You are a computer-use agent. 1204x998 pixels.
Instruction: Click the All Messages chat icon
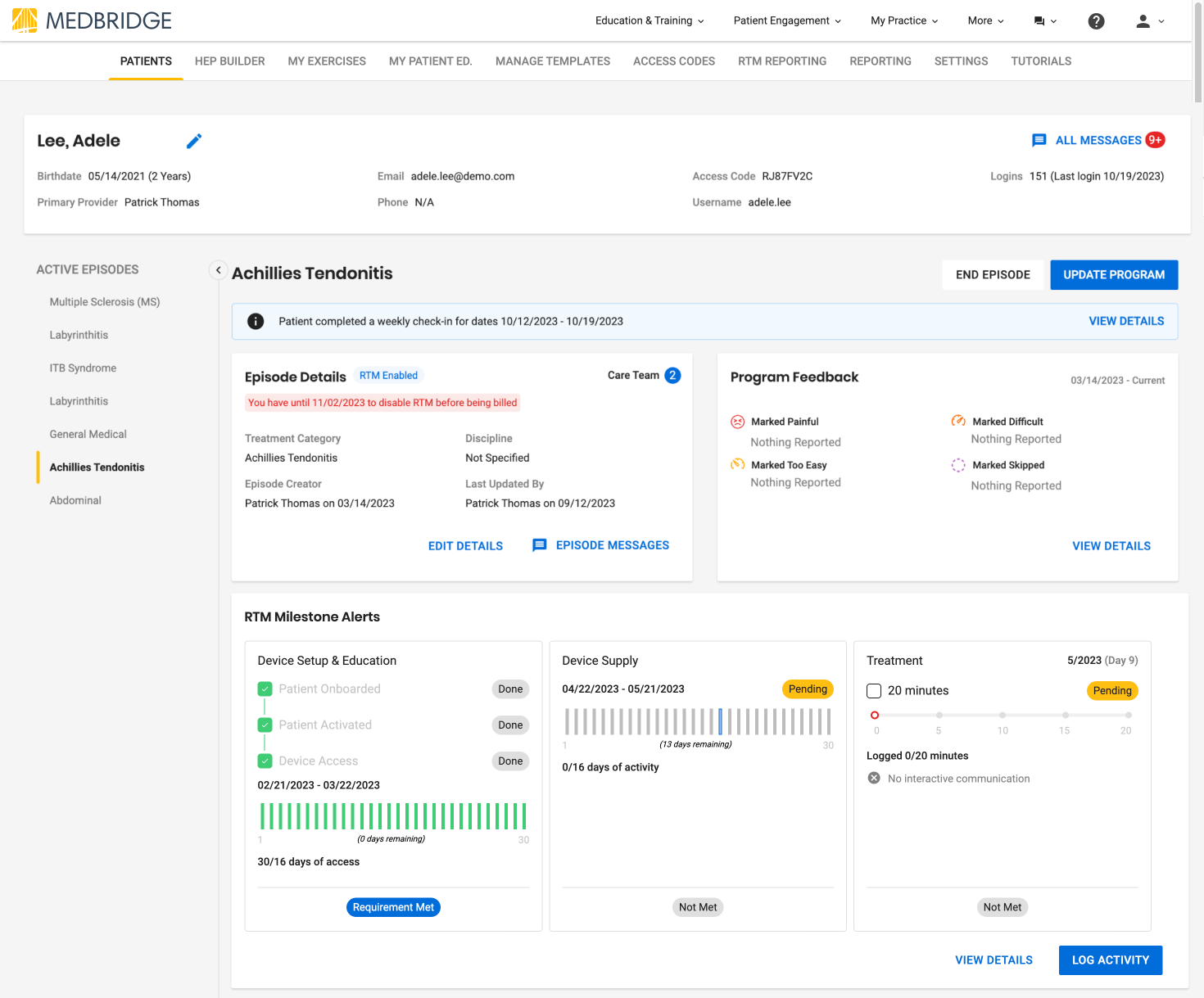(x=1039, y=140)
